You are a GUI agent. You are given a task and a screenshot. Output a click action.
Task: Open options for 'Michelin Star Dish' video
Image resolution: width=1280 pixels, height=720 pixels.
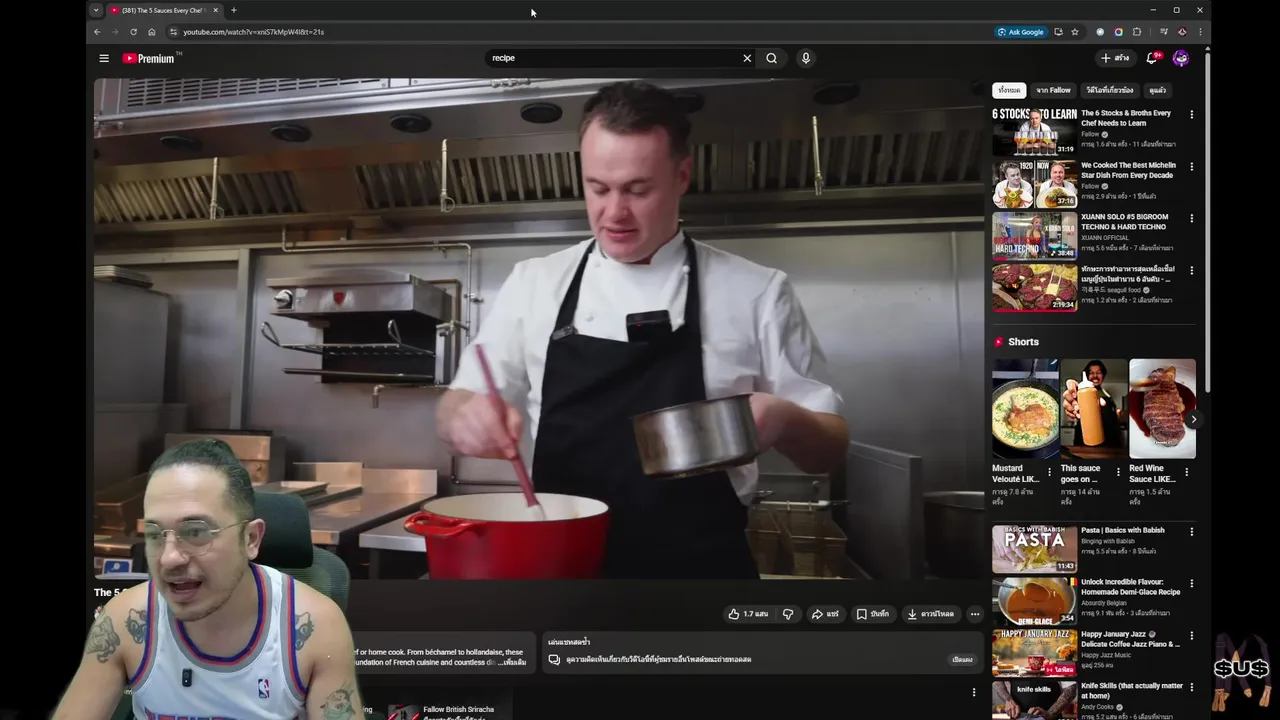click(x=1191, y=166)
